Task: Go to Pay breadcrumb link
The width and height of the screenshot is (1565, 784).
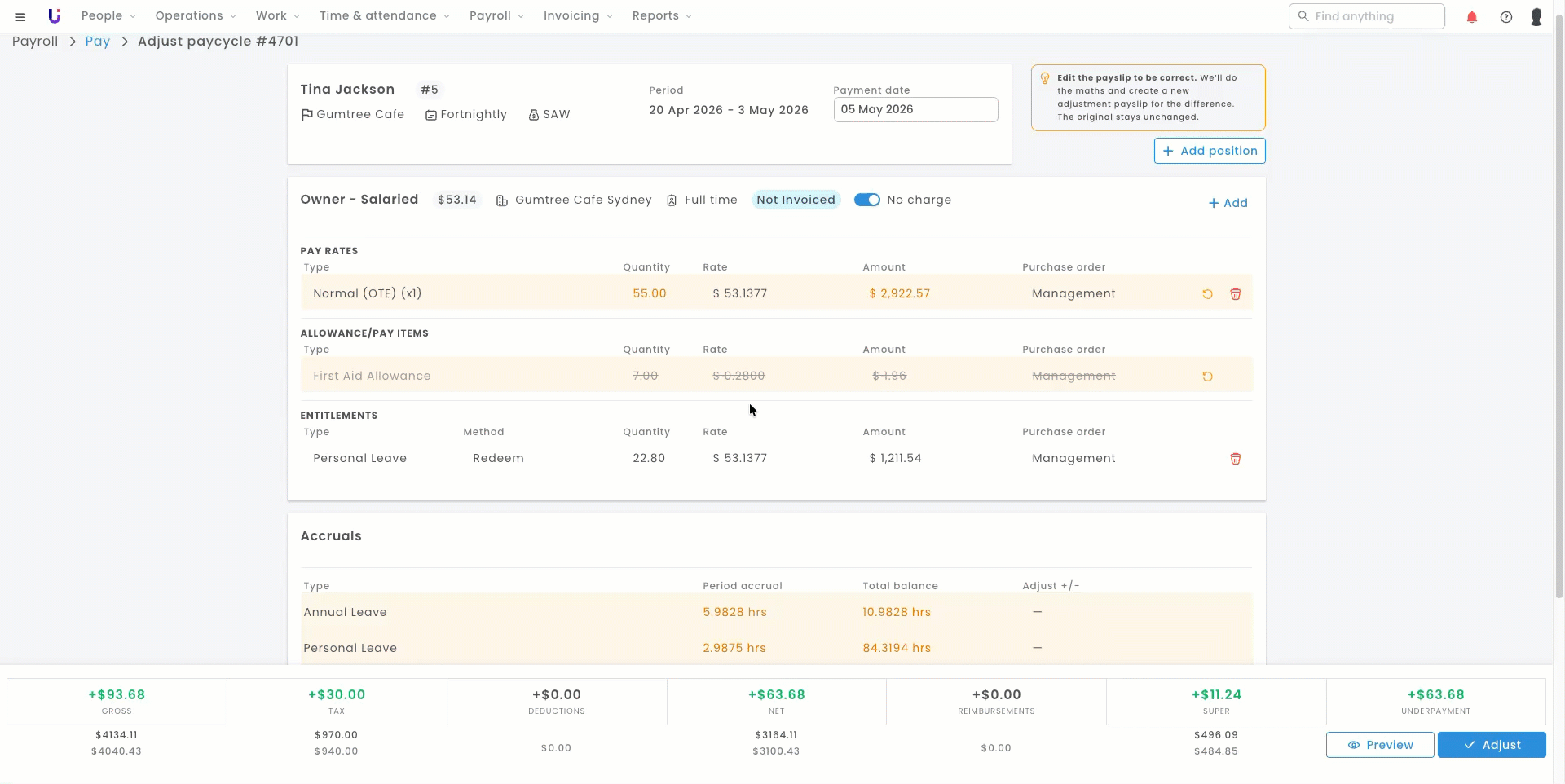Action: coord(98,42)
